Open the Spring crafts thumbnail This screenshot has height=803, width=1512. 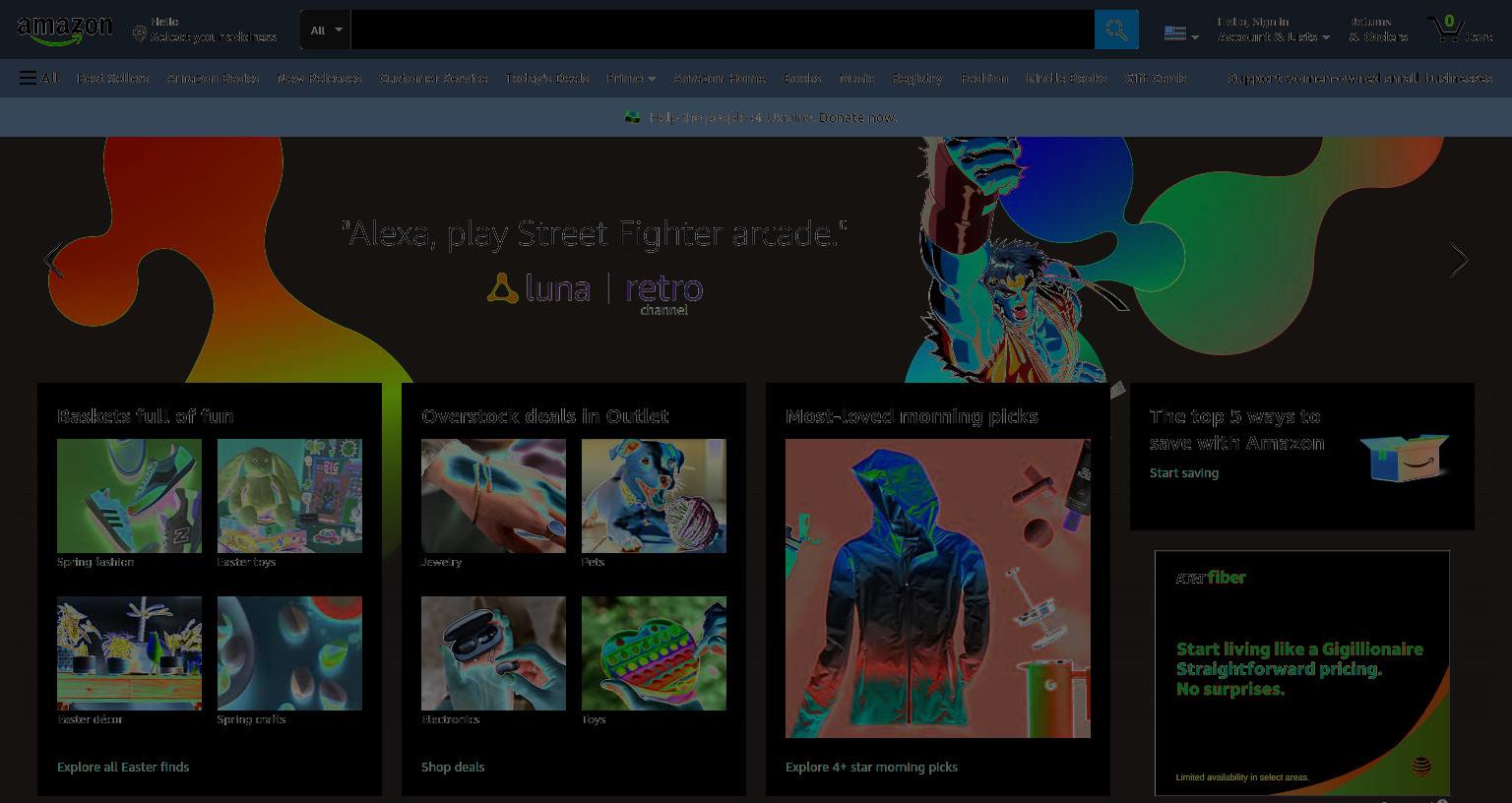289,653
